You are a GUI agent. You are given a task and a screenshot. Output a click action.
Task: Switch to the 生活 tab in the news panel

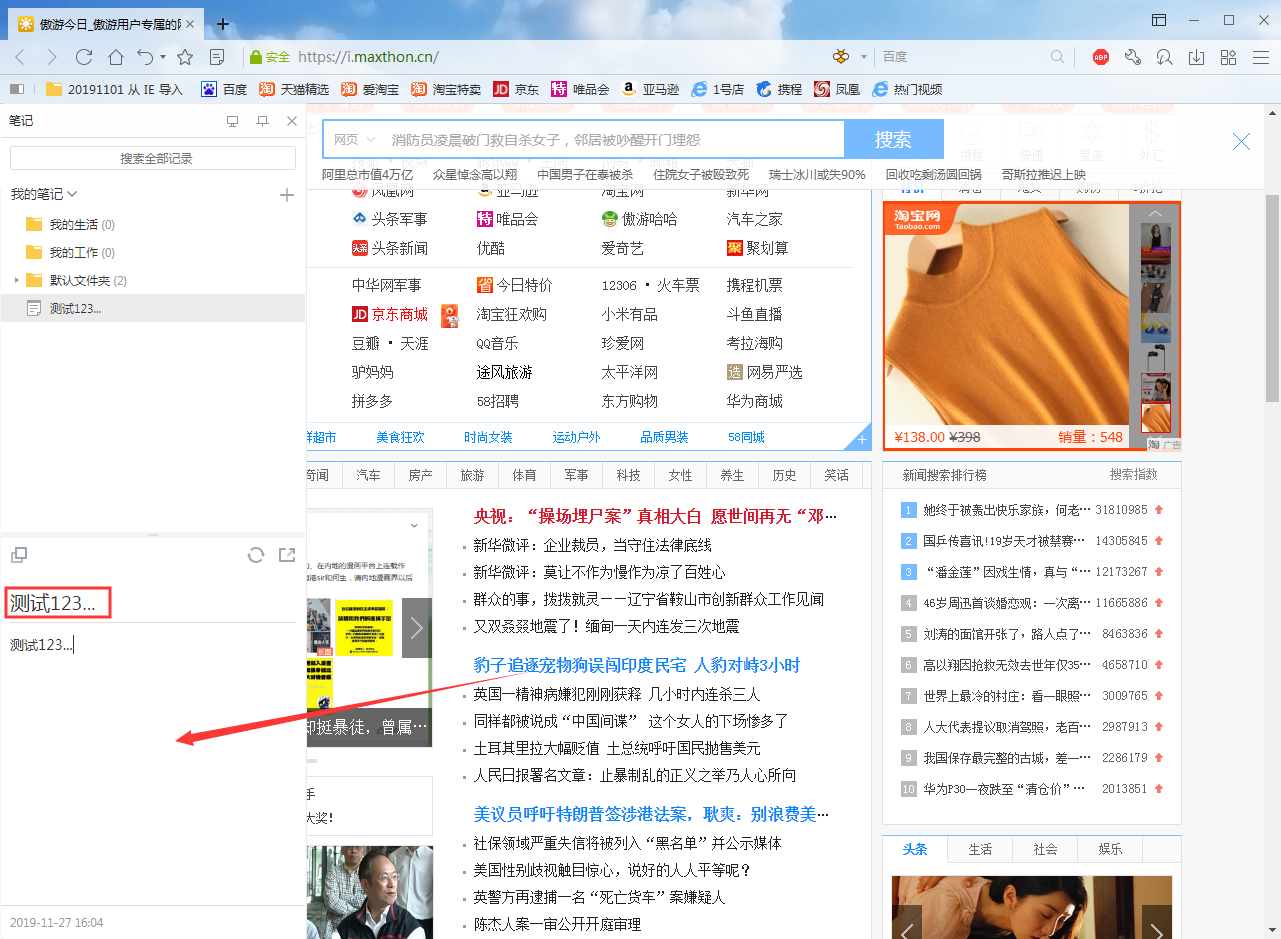pyautogui.click(x=980, y=848)
